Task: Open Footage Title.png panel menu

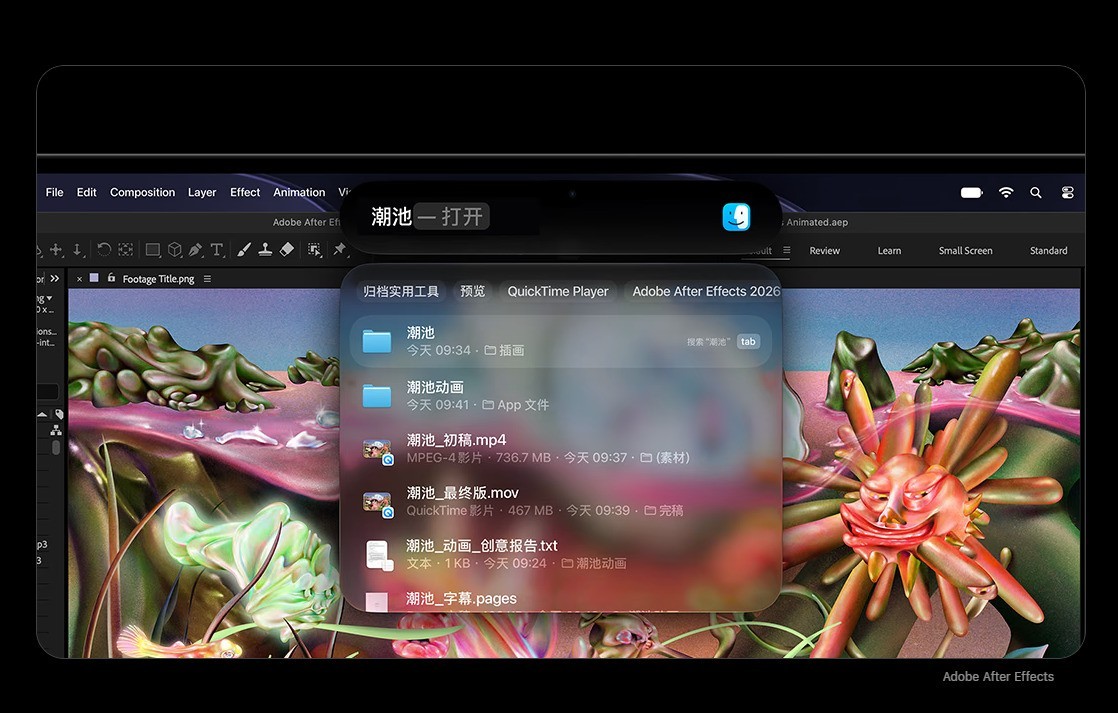Action: click(207, 279)
